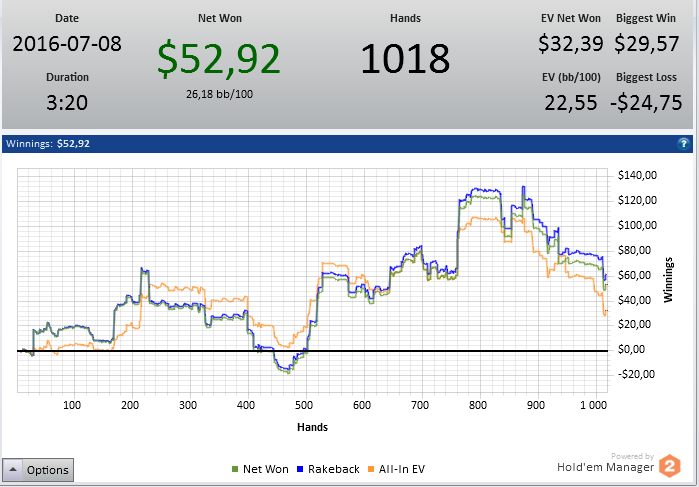Click the Hold'em Manager 2 logo
This screenshot has height=487, width=699.
click(x=670, y=466)
